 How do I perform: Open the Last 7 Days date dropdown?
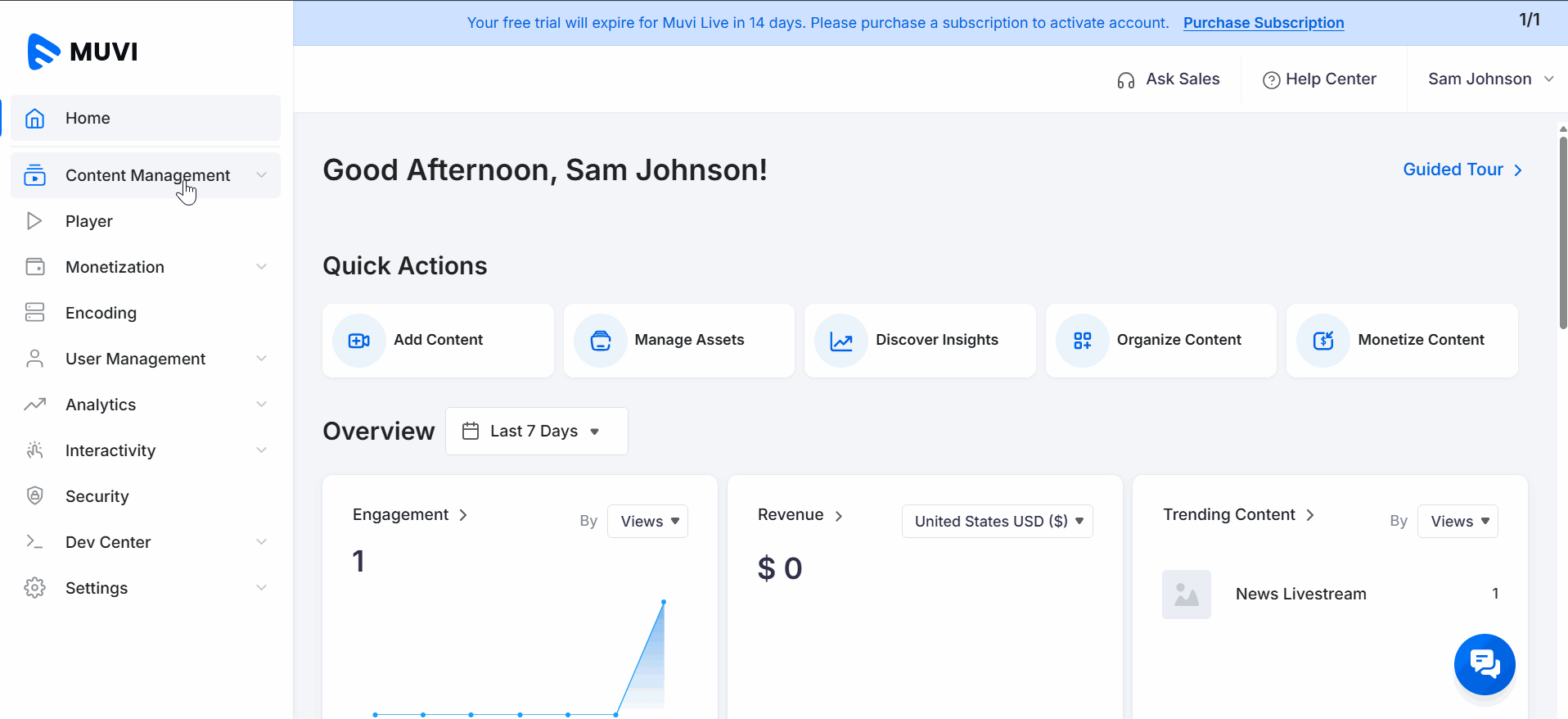pos(536,432)
